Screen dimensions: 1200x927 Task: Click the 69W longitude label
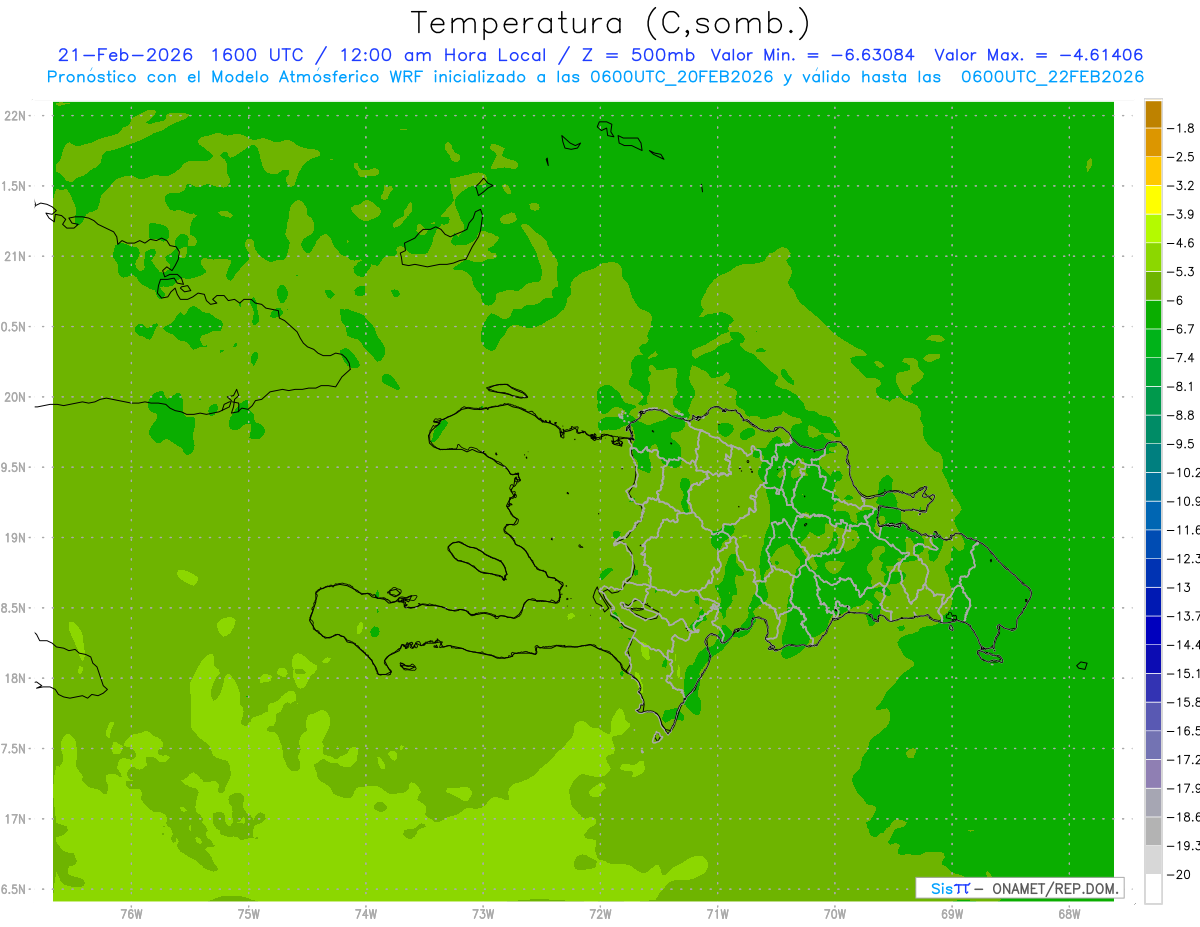[x=951, y=914]
